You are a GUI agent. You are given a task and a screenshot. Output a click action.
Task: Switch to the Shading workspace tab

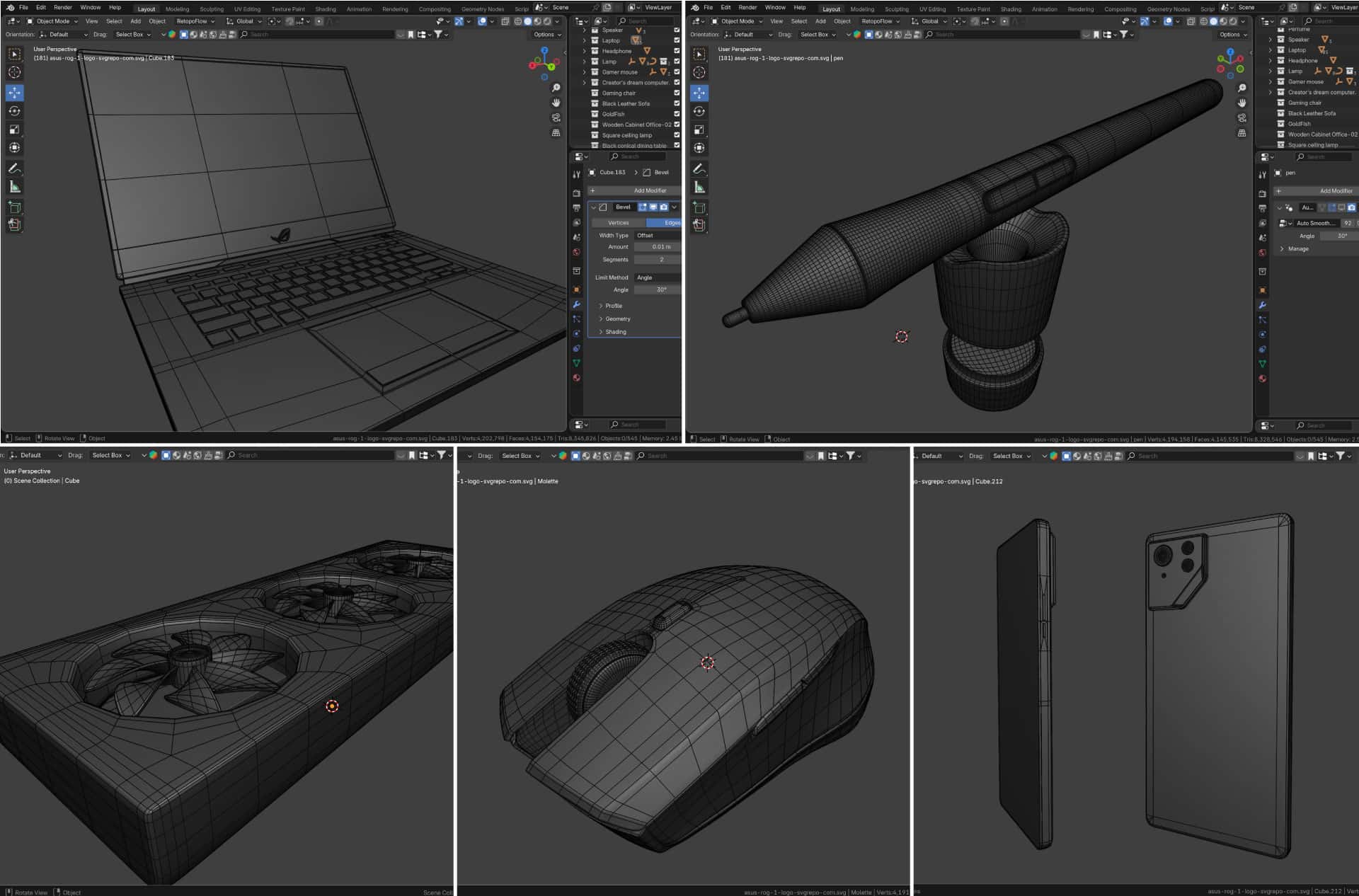pos(326,9)
